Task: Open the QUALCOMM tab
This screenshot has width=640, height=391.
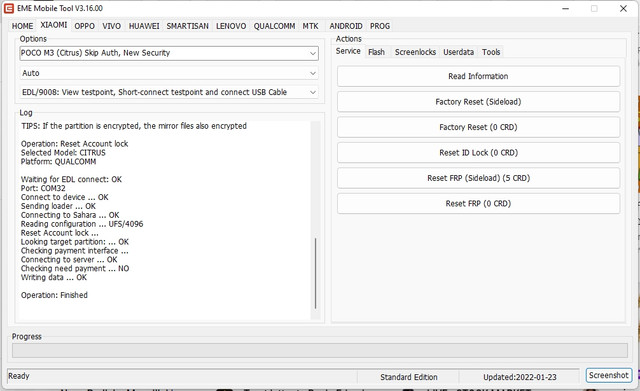Action: pyautogui.click(x=274, y=26)
